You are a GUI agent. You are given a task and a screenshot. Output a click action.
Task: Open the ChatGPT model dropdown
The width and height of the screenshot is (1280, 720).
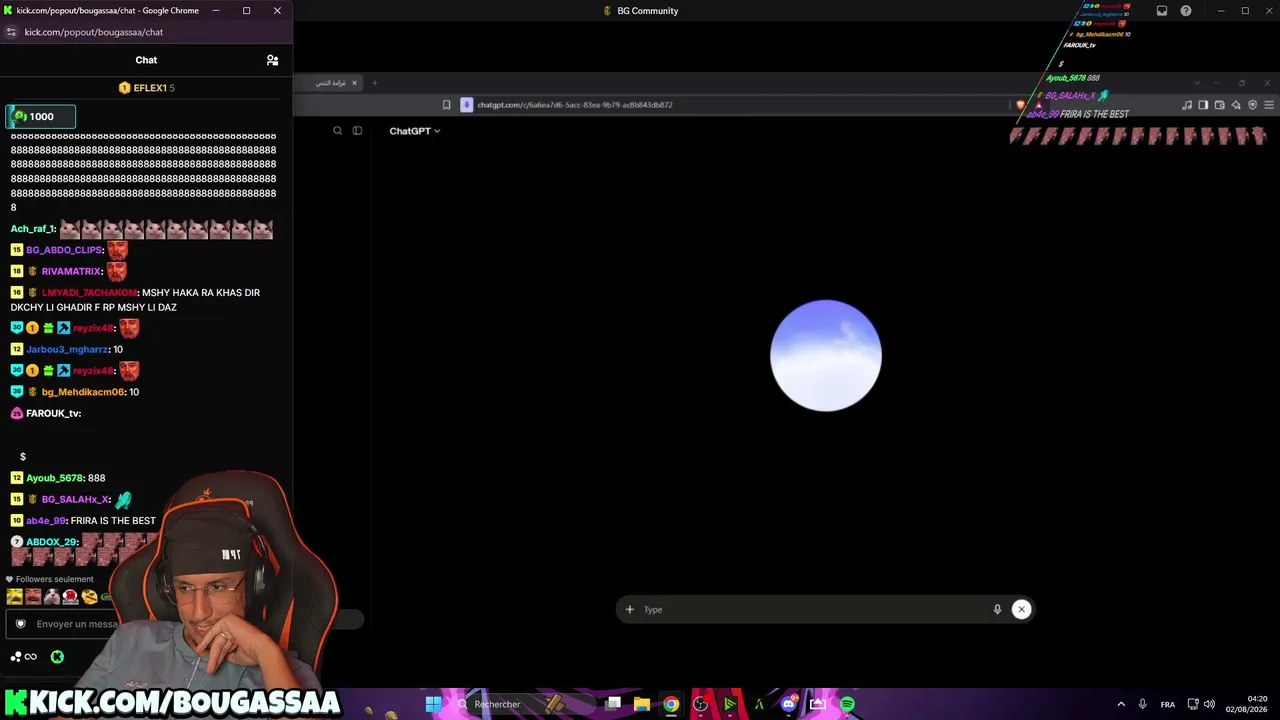coord(414,131)
